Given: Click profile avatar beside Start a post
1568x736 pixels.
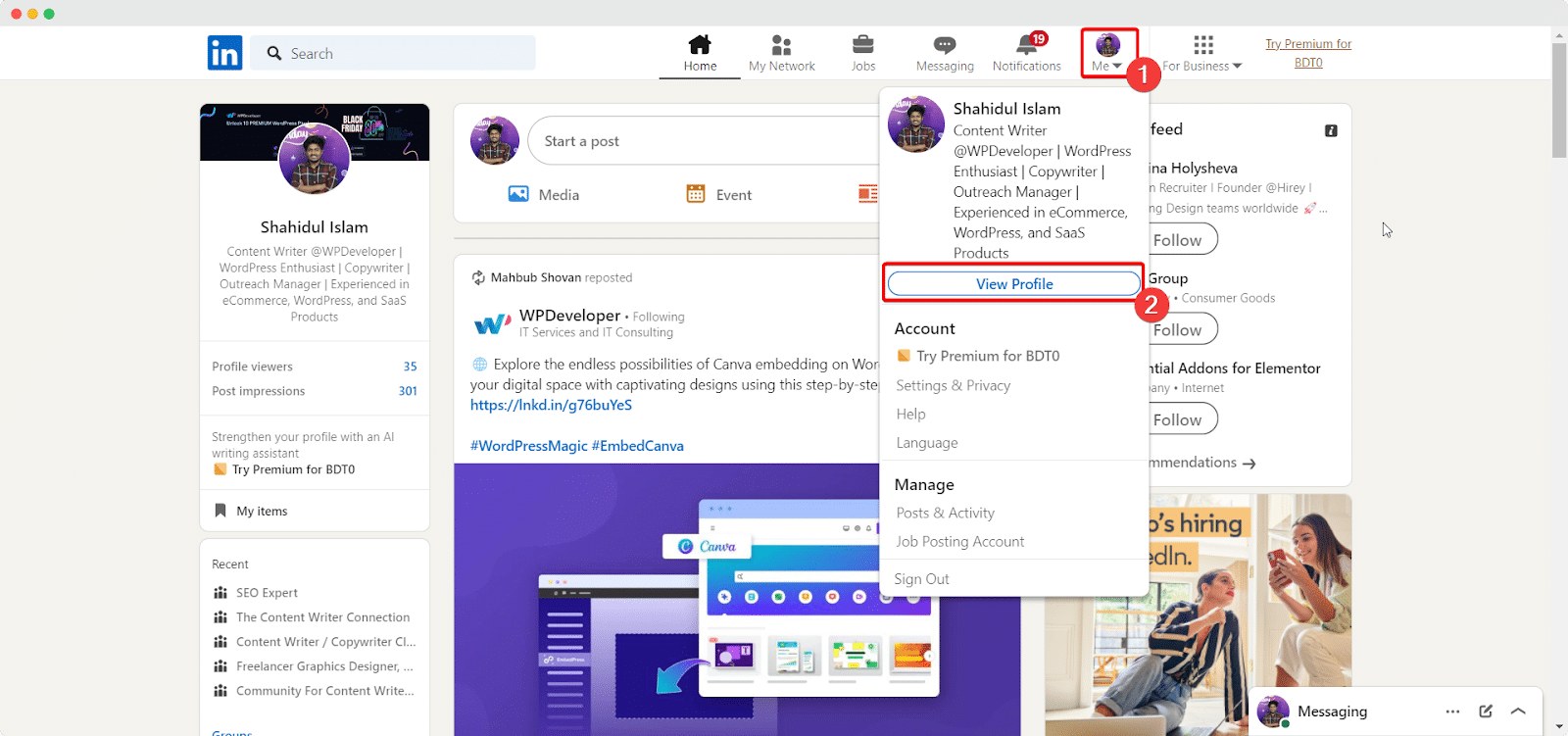Looking at the screenshot, I should [x=495, y=141].
